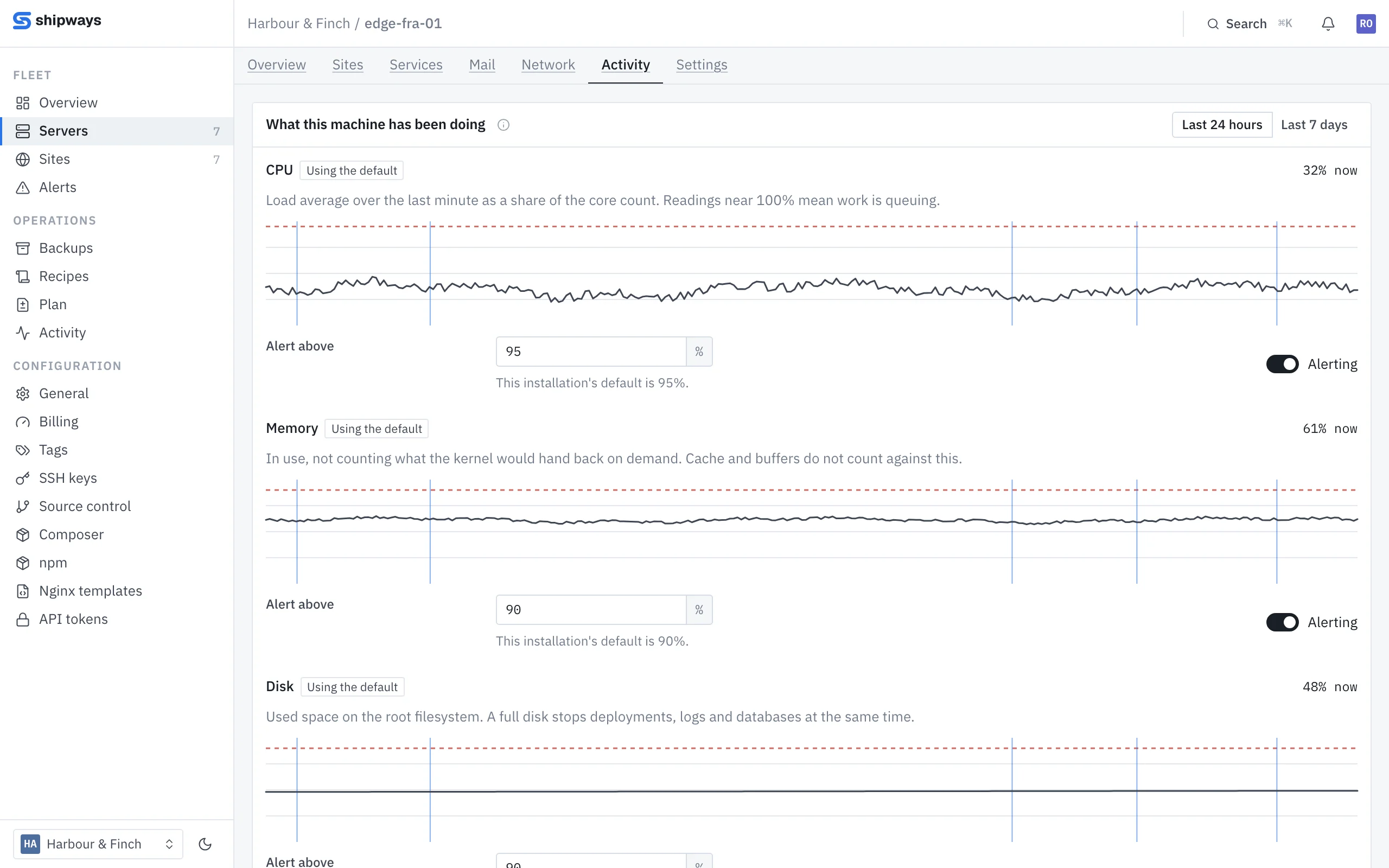1389x868 pixels.
Task: Click 'This installation's default is 90%' hint
Action: click(592, 641)
